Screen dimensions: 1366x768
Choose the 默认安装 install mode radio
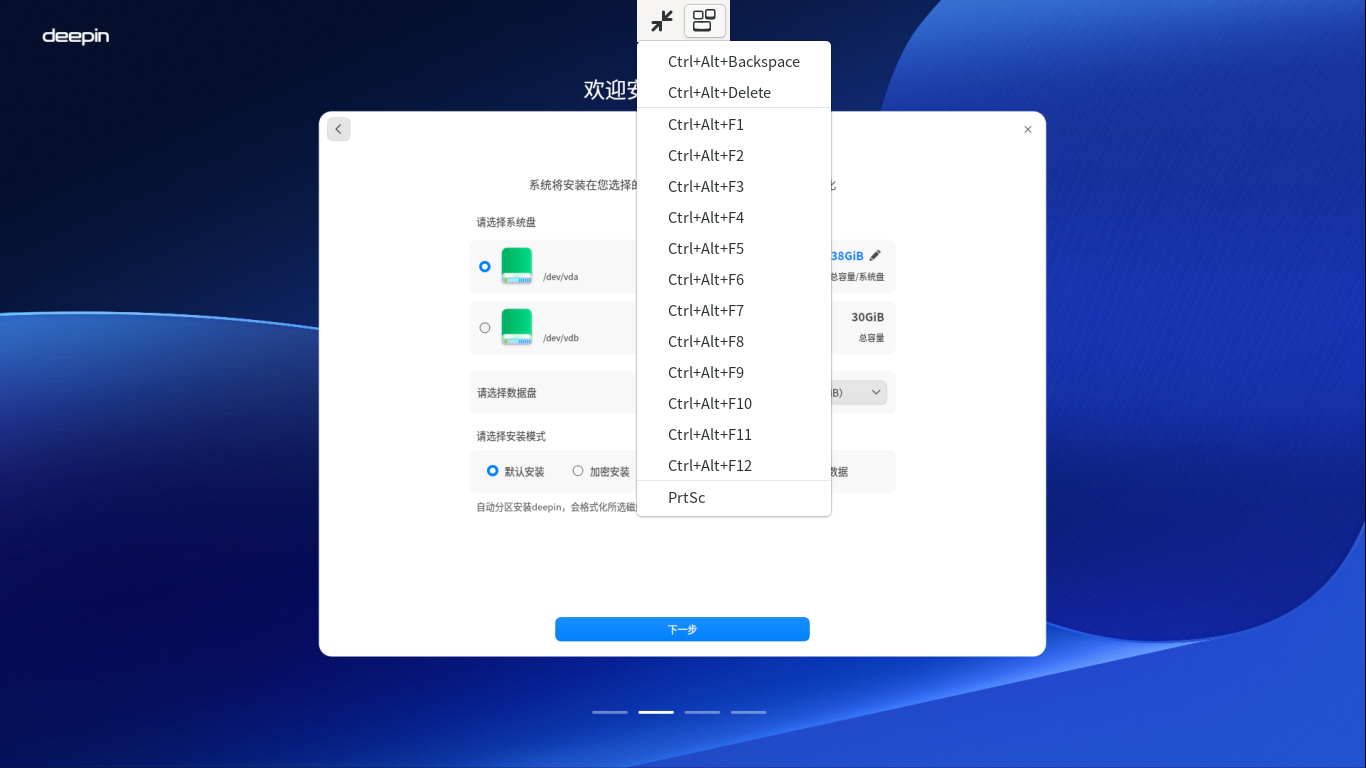493,471
